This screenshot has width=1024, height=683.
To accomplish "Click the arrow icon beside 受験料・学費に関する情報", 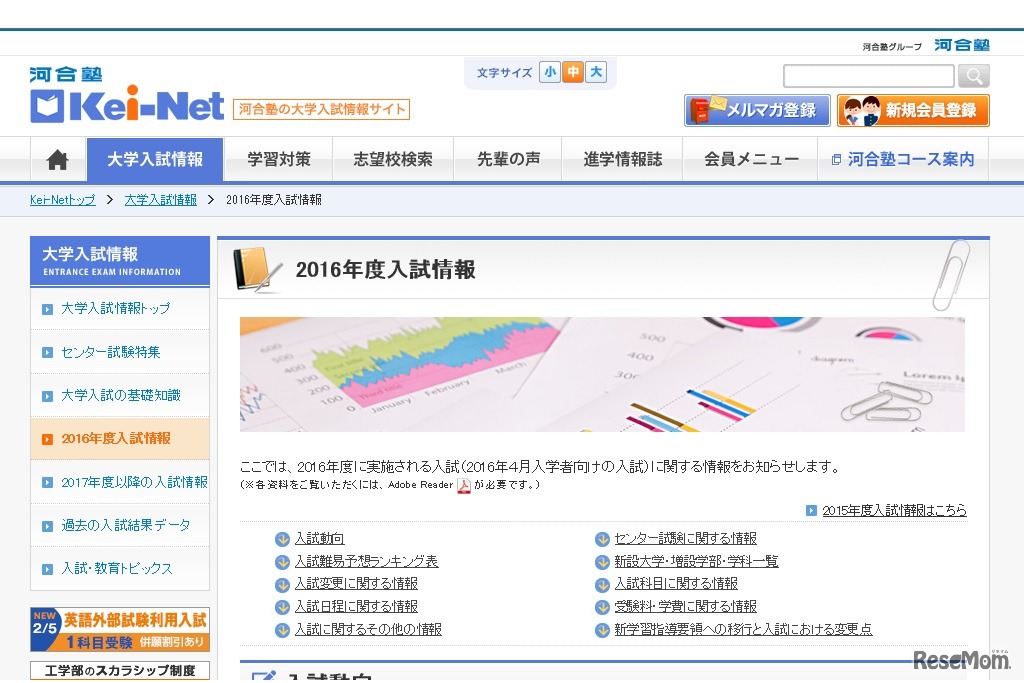I will (602, 607).
